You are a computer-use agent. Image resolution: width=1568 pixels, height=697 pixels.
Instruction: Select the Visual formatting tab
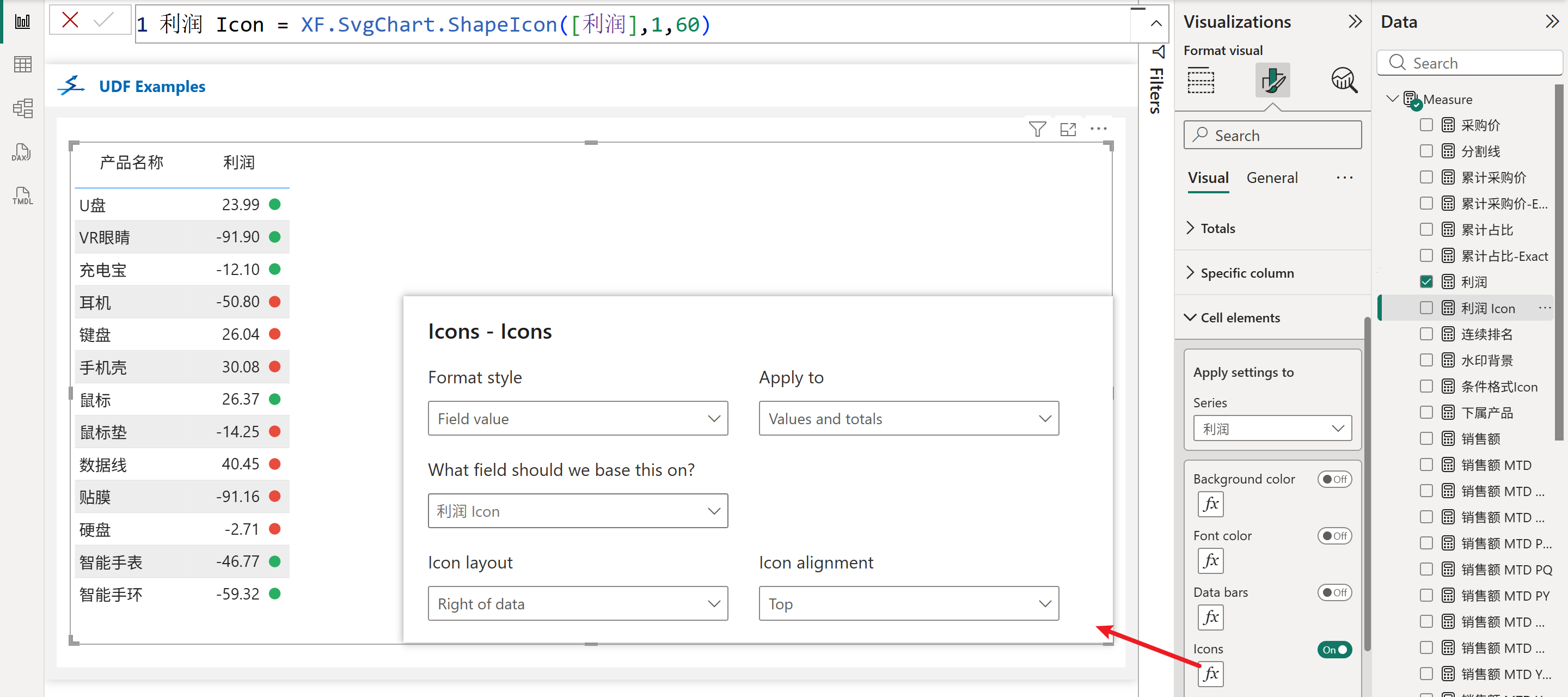(x=1208, y=178)
